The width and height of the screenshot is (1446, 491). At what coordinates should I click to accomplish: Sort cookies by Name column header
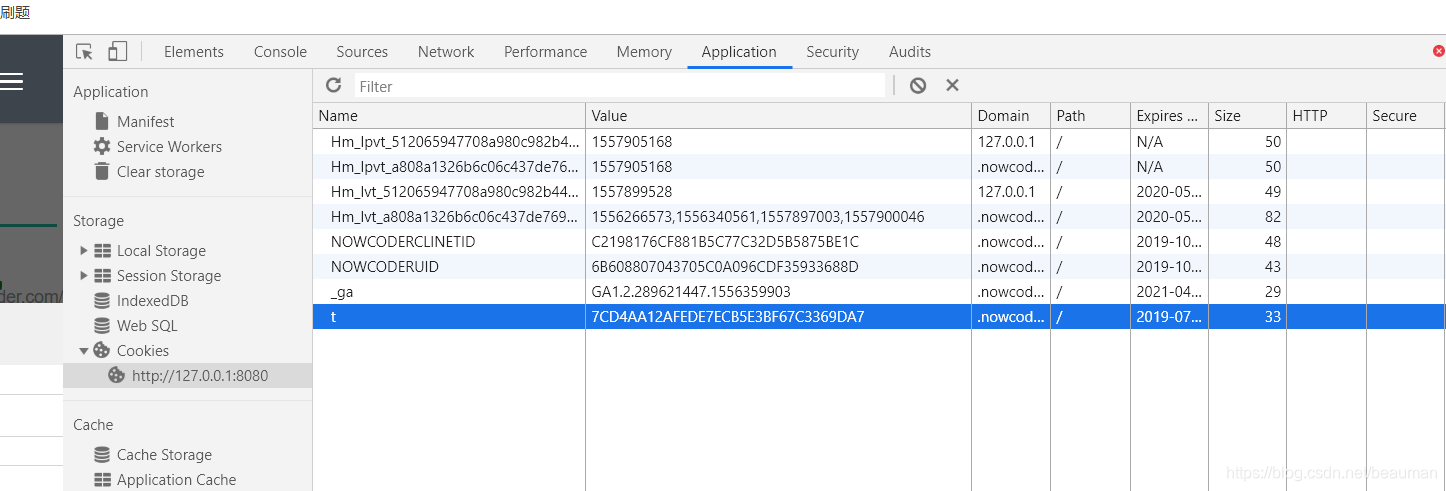tap(449, 116)
